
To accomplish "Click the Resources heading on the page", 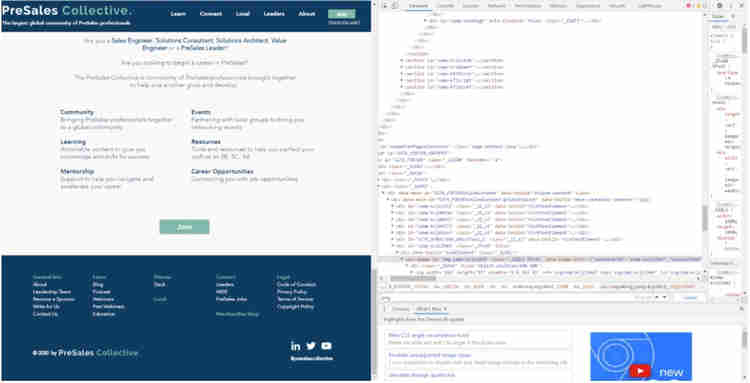I will pyautogui.click(x=206, y=142).
